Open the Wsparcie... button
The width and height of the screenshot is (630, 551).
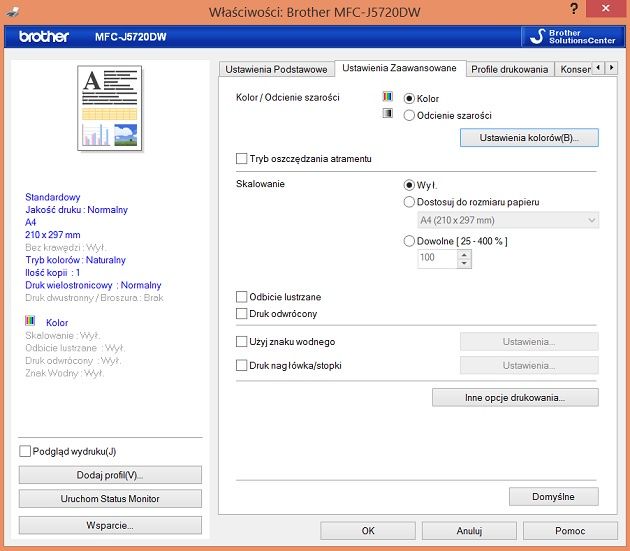tap(110, 525)
